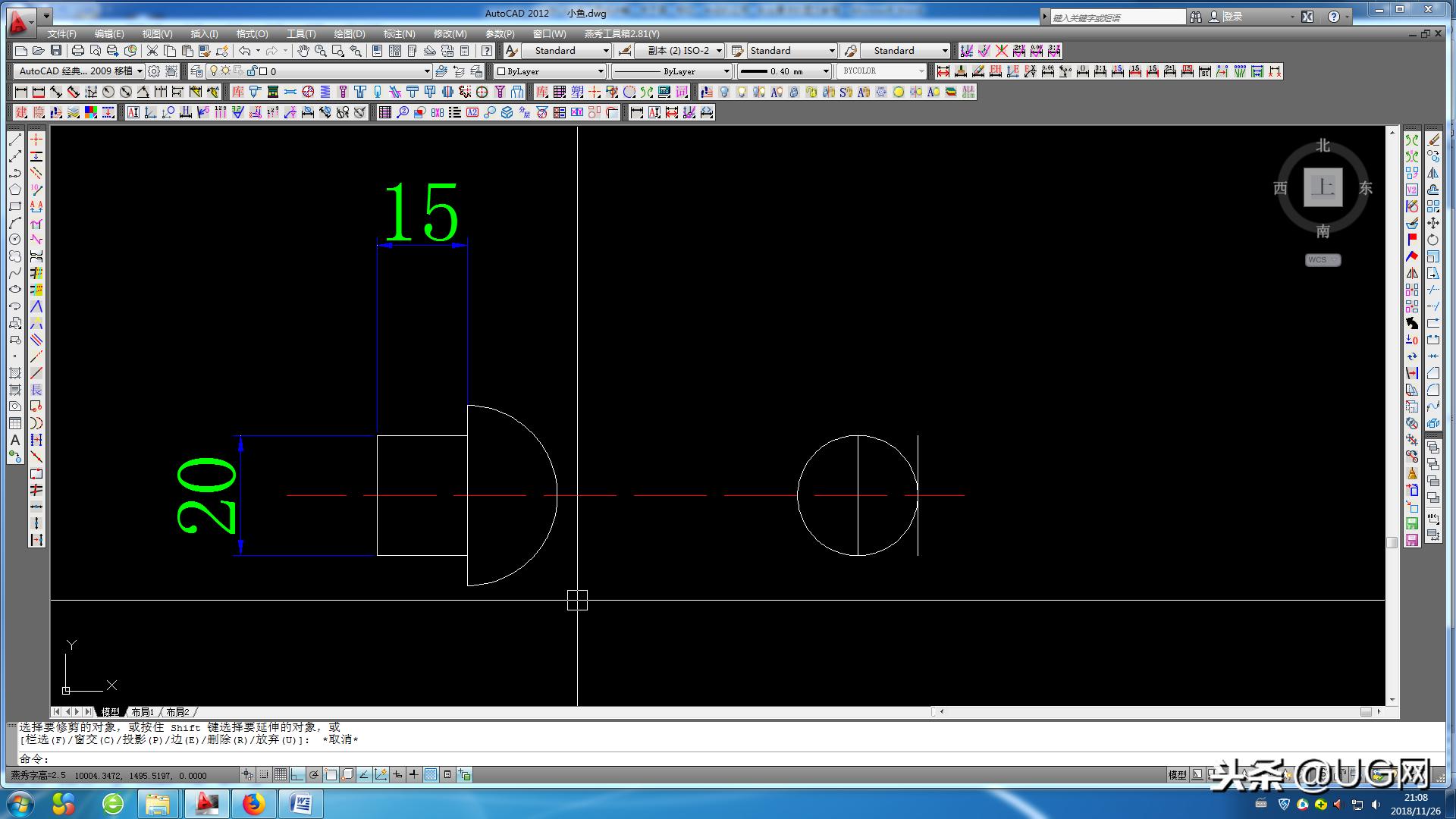The width and height of the screenshot is (1456, 819).
Task: Toggle Grid display in status bar
Action: (280, 774)
